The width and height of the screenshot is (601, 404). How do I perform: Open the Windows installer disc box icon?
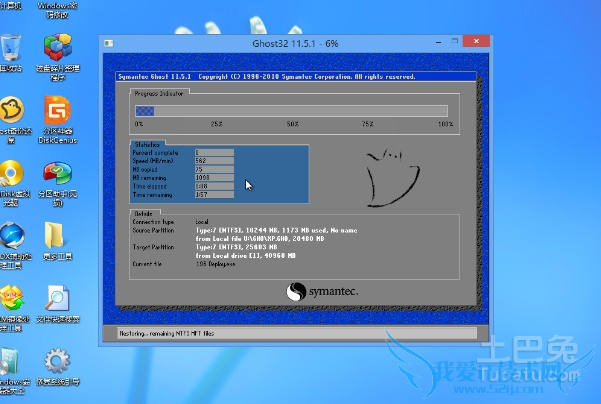(x=10, y=361)
